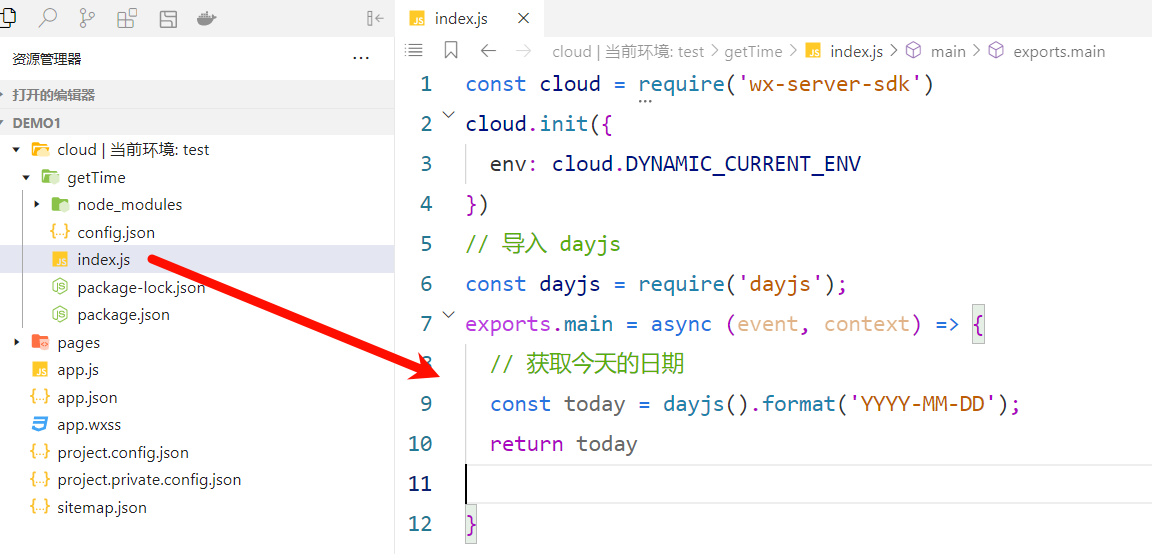
Task: Close the index.js editor tab
Action: click(523, 18)
